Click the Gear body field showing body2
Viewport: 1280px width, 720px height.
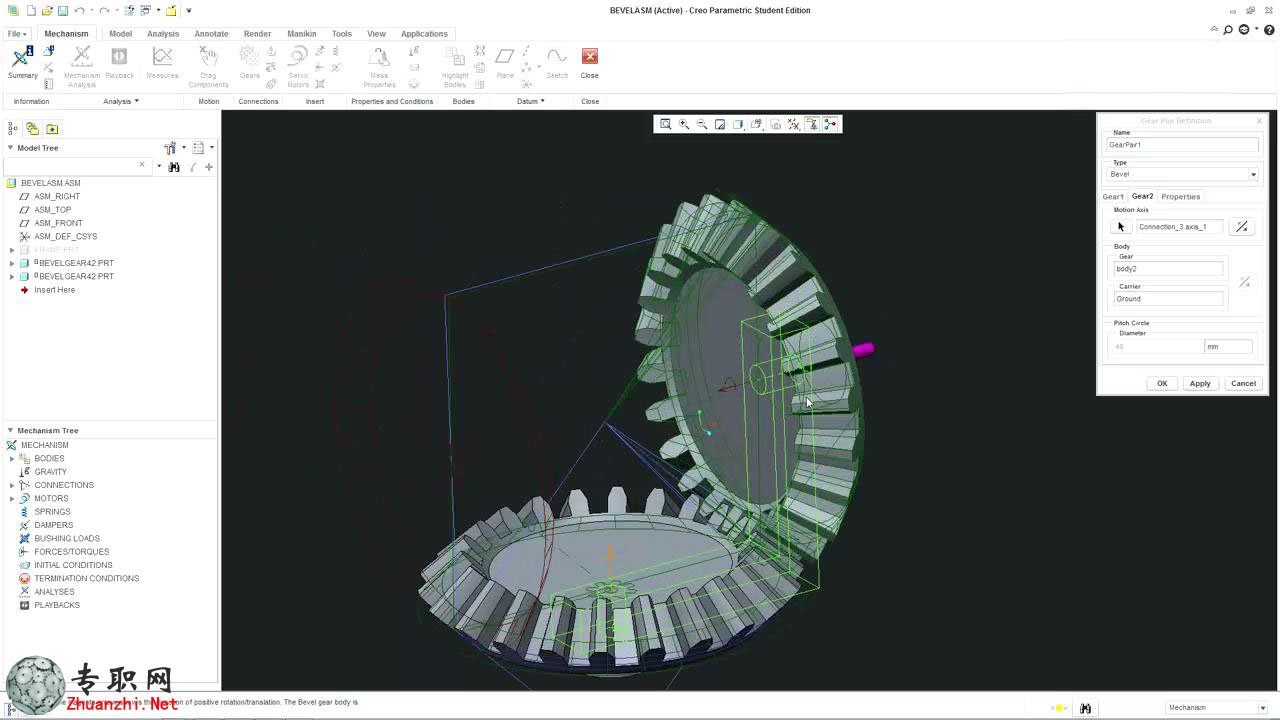[1168, 269]
